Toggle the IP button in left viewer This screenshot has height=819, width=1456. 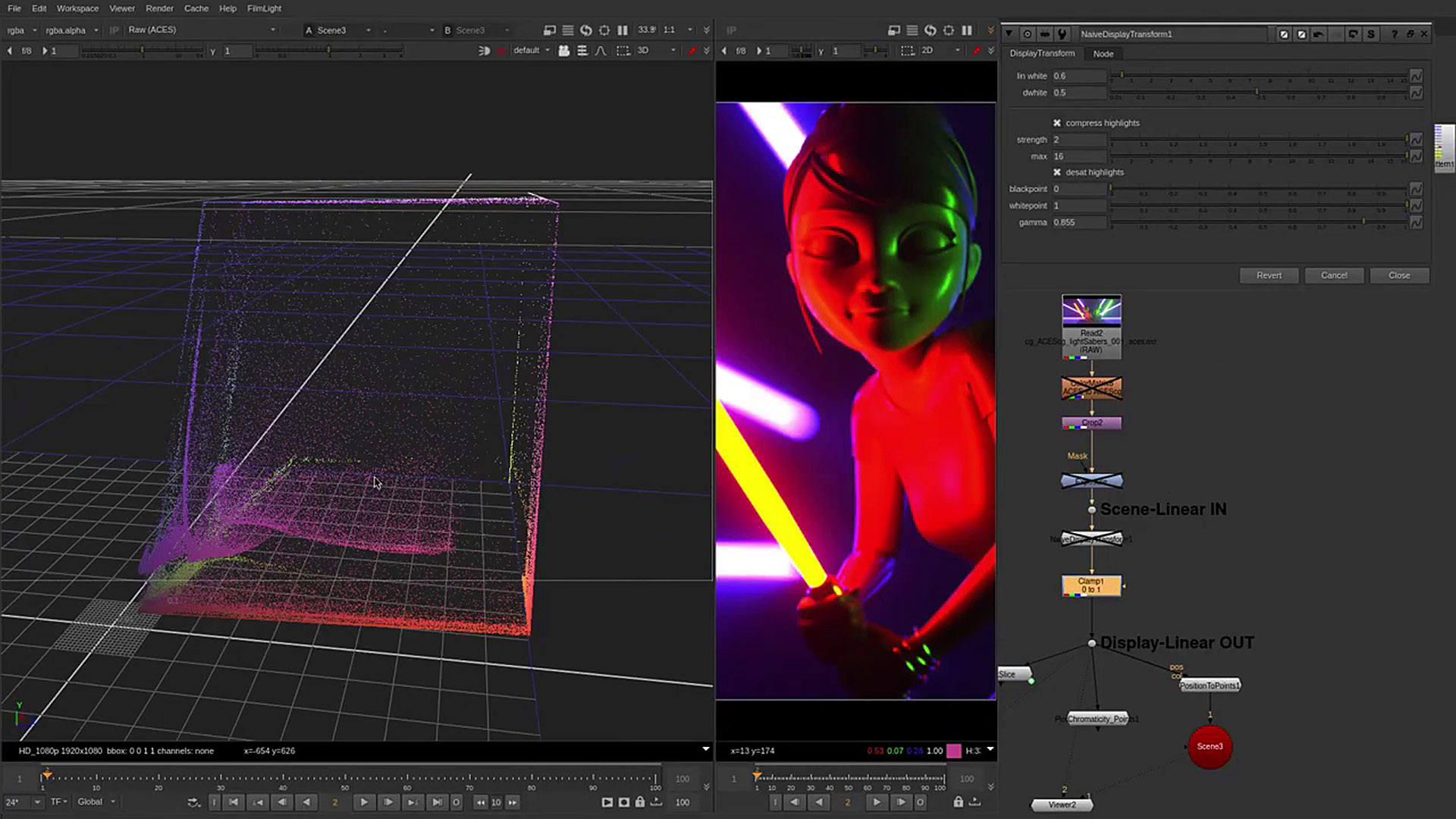[x=115, y=30]
